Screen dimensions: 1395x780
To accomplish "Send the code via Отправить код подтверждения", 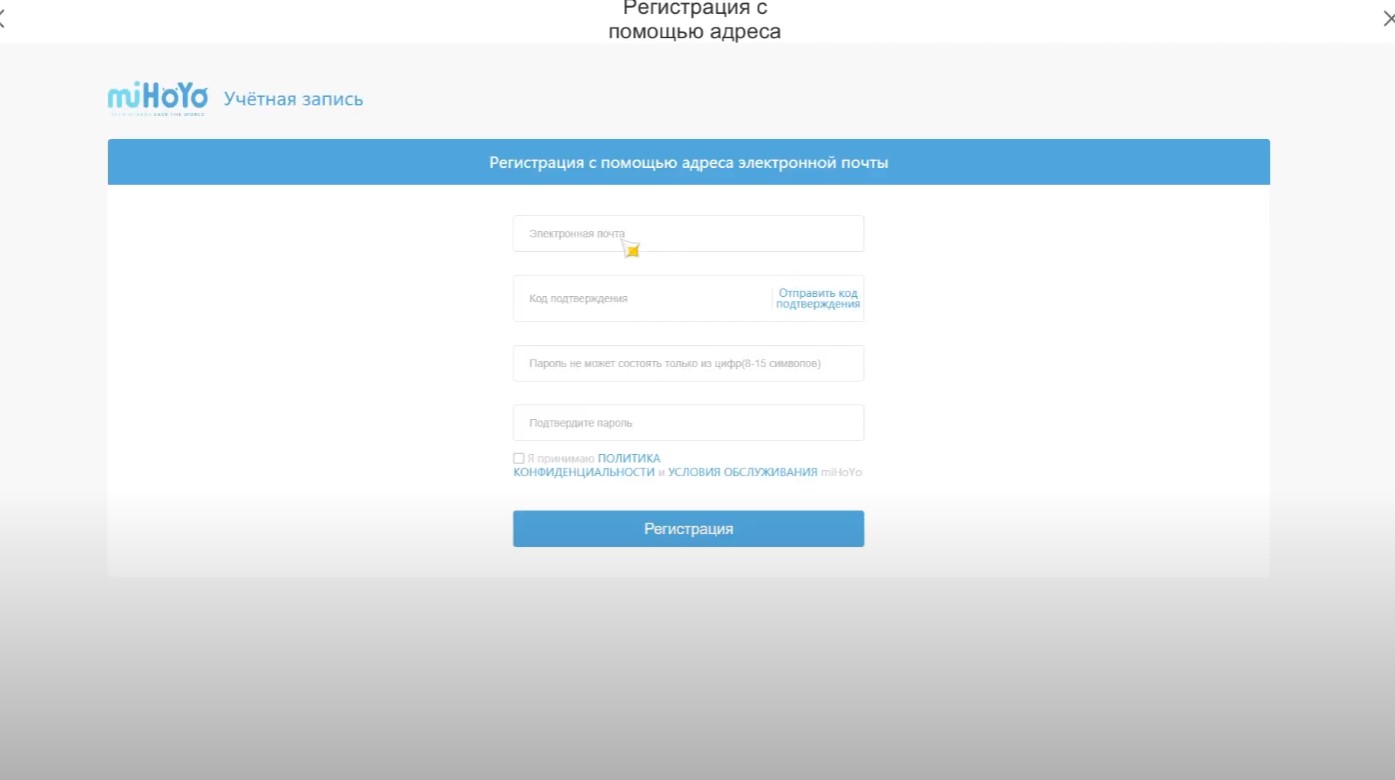I will point(818,299).
